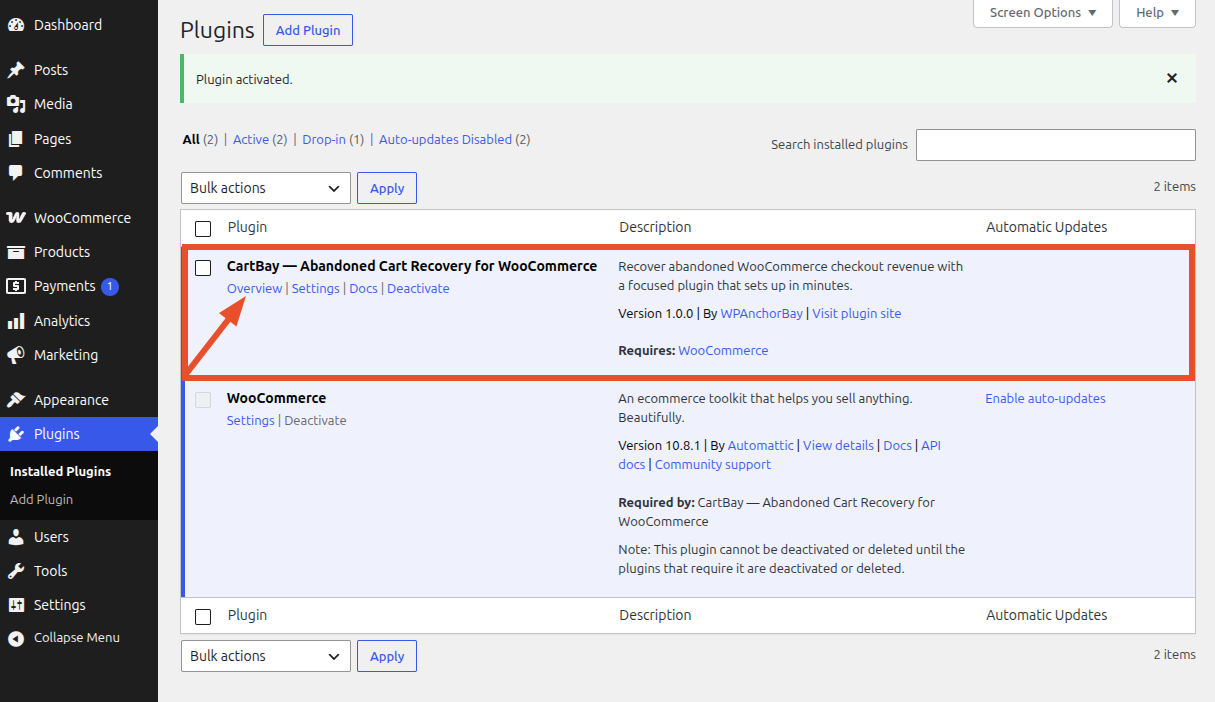The width and height of the screenshot is (1215, 702).
Task: Open the bottom Bulk actions dropdown
Action: (266, 656)
